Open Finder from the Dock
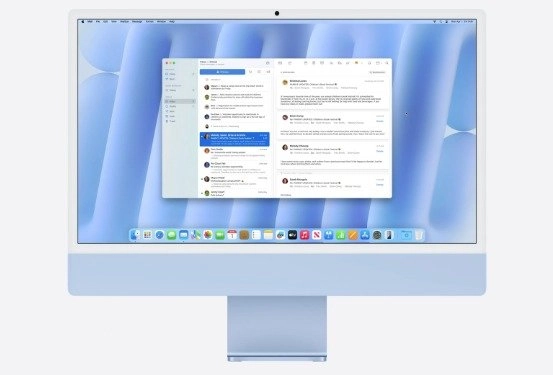Image resolution: width=553 pixels, height=375 pixels. click(135, 235)
